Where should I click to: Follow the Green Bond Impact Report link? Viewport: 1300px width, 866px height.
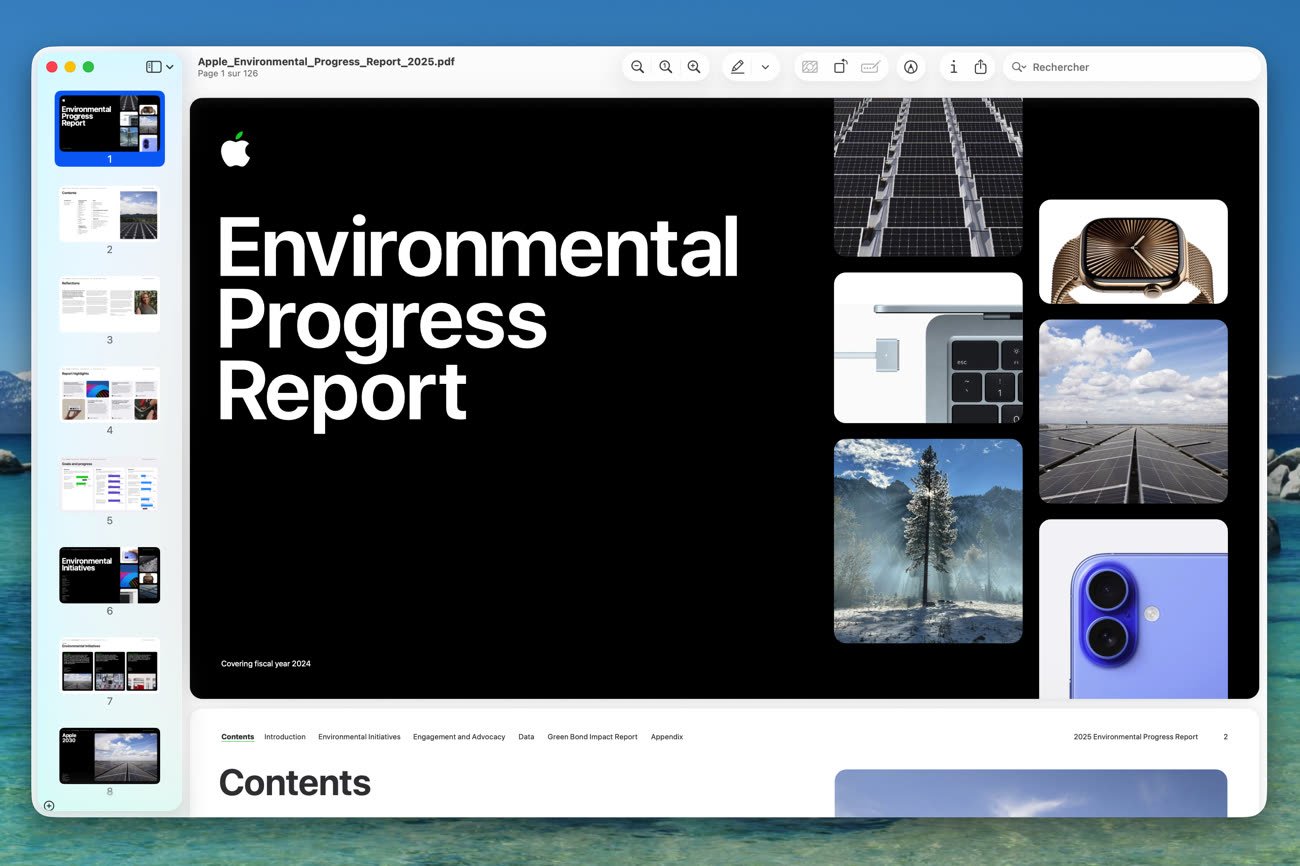point(592,737)
